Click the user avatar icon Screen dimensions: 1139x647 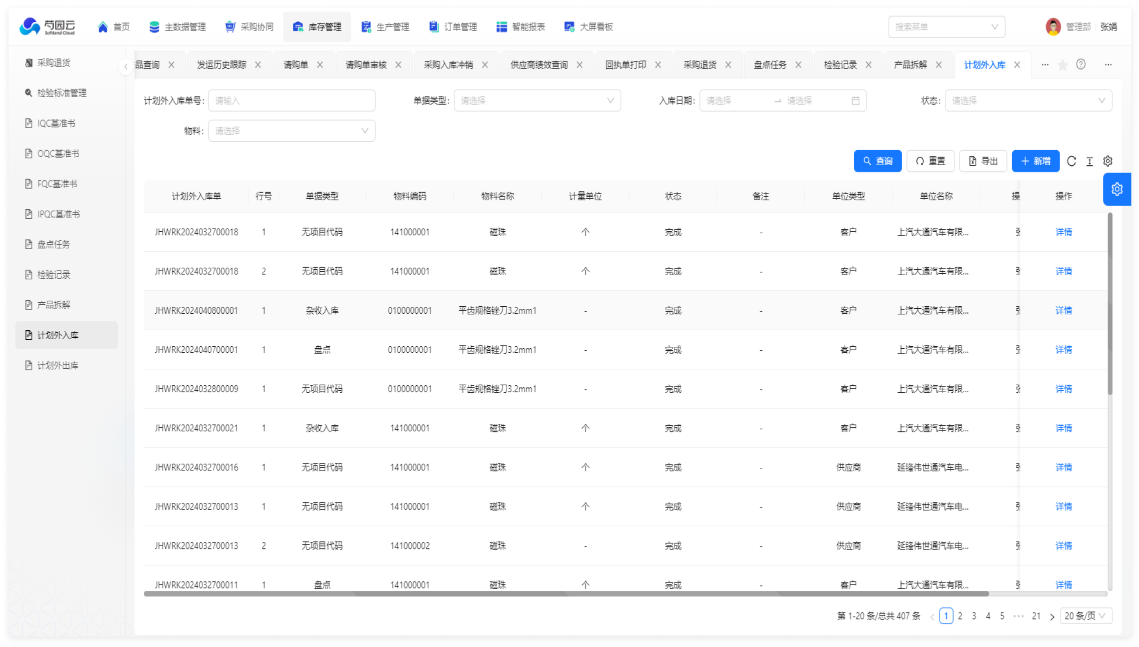click(x=1053, y=27)
